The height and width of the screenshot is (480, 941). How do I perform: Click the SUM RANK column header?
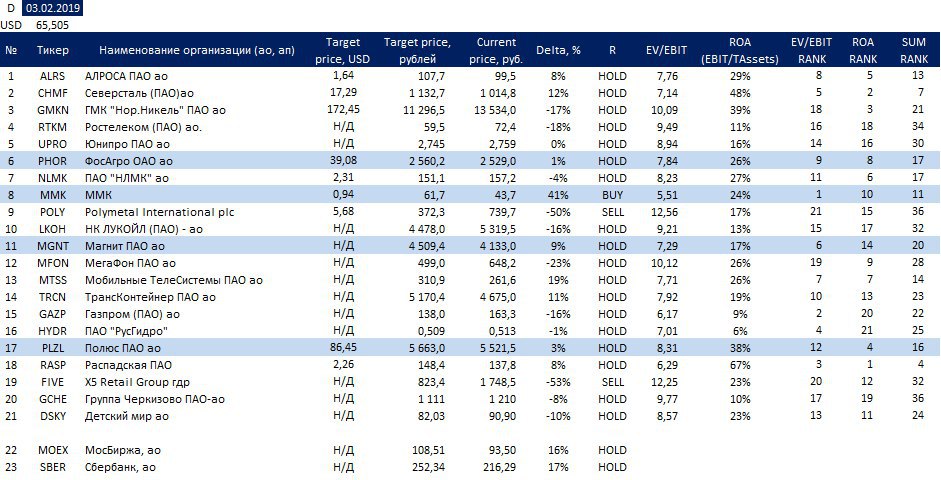coord(914,50)
